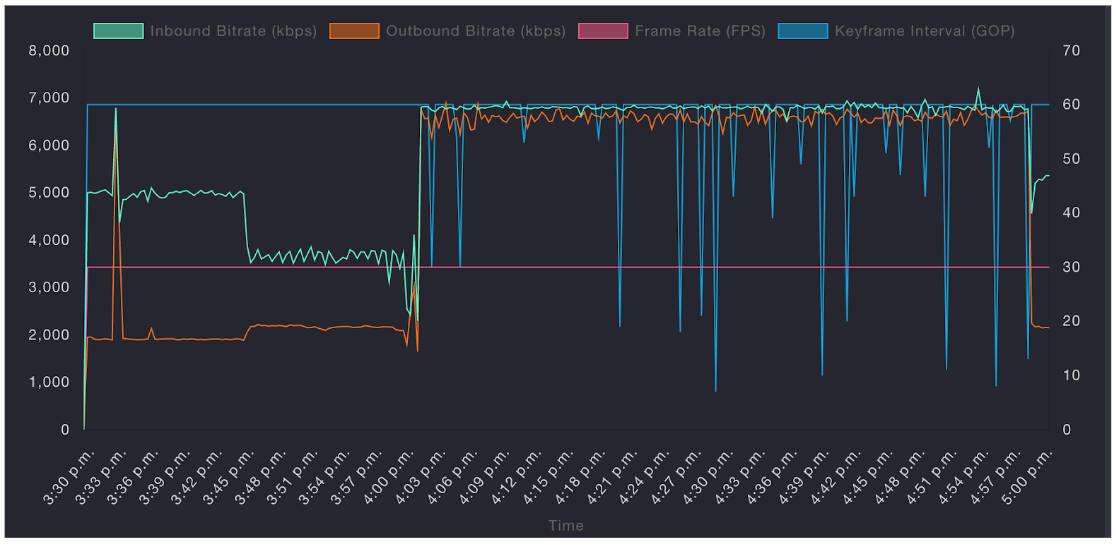
Task: Hide the 'Outbound Bitrate (kbps)' series via its label
Action: point(477,31)
